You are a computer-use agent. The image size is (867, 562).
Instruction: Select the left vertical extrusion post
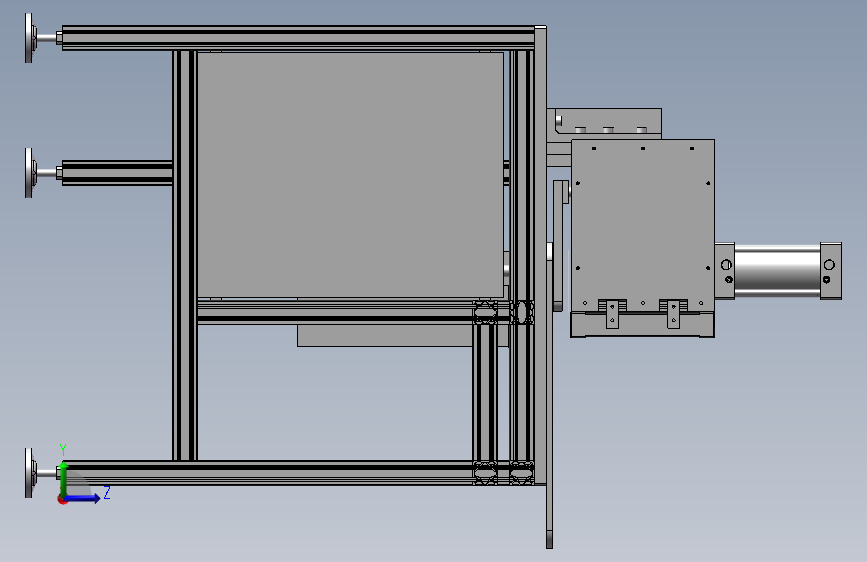185,256
